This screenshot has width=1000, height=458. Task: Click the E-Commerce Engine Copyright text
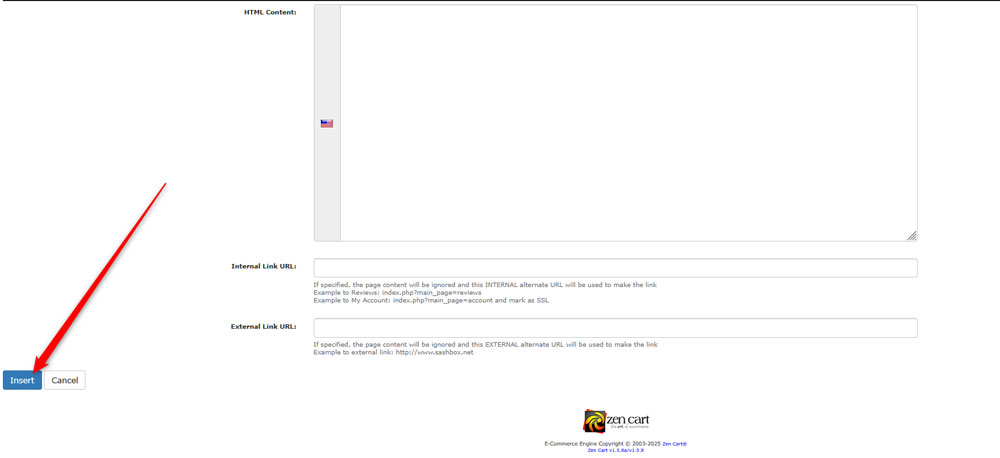(603, 443)
